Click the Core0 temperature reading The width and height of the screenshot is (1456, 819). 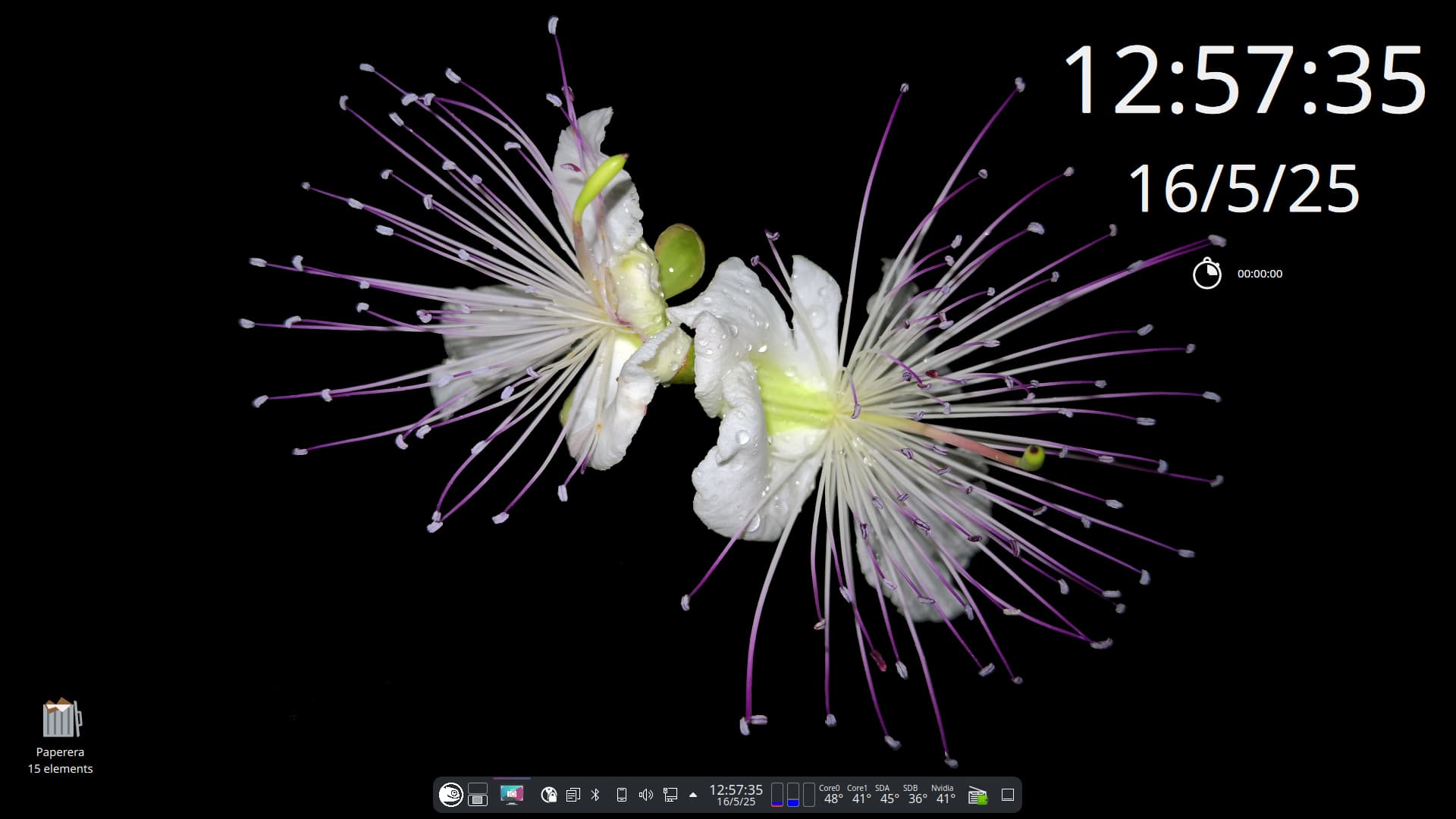832,795
